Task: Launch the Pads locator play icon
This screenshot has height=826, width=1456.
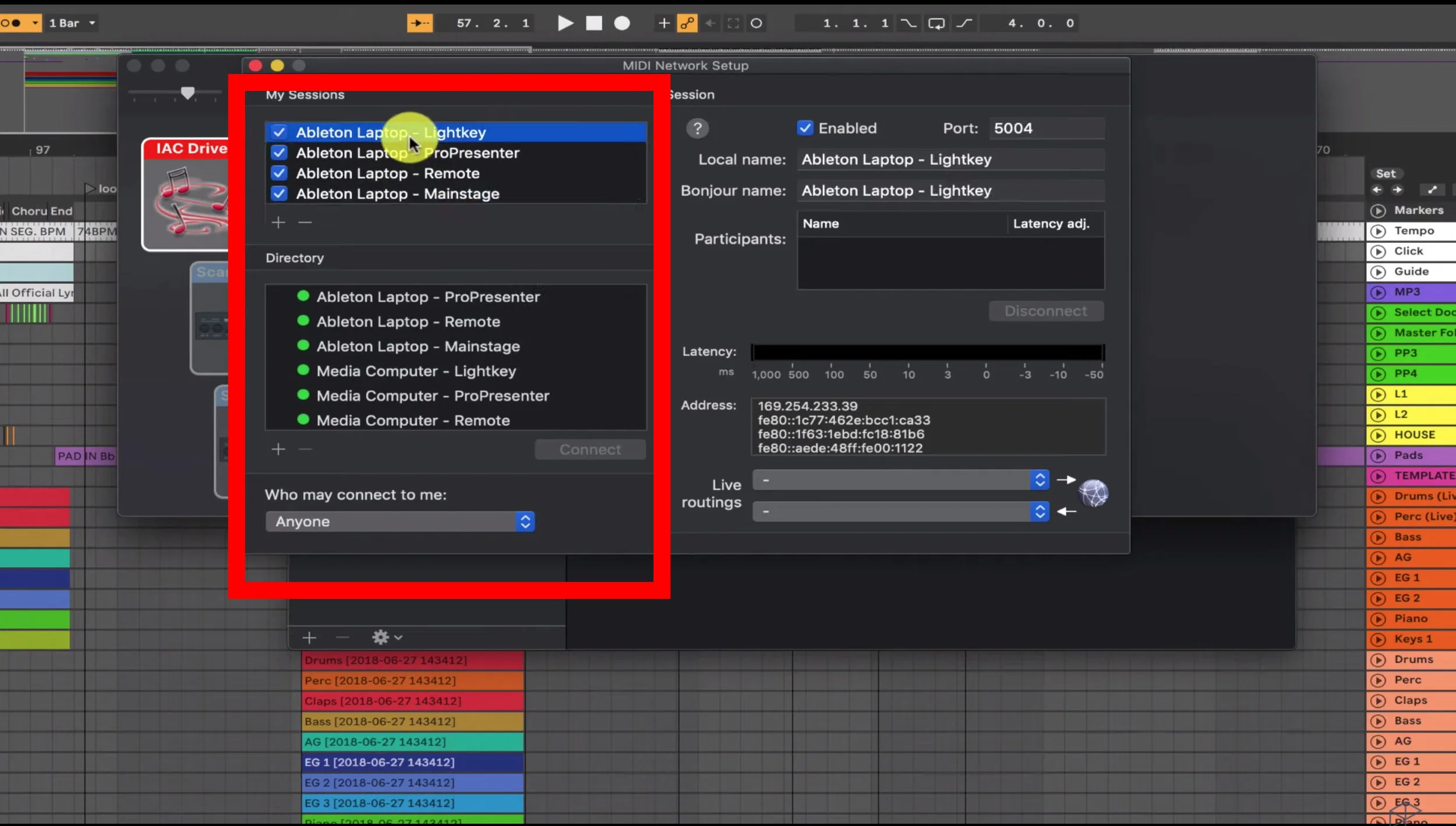Action: 1378,455
